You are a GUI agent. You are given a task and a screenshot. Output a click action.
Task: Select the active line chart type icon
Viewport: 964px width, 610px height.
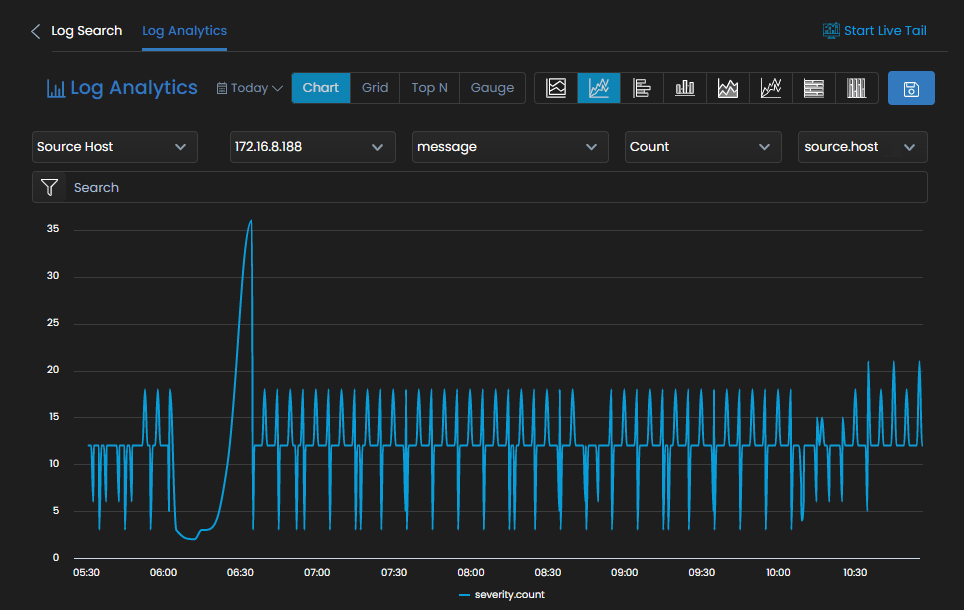tap(599, 88)
